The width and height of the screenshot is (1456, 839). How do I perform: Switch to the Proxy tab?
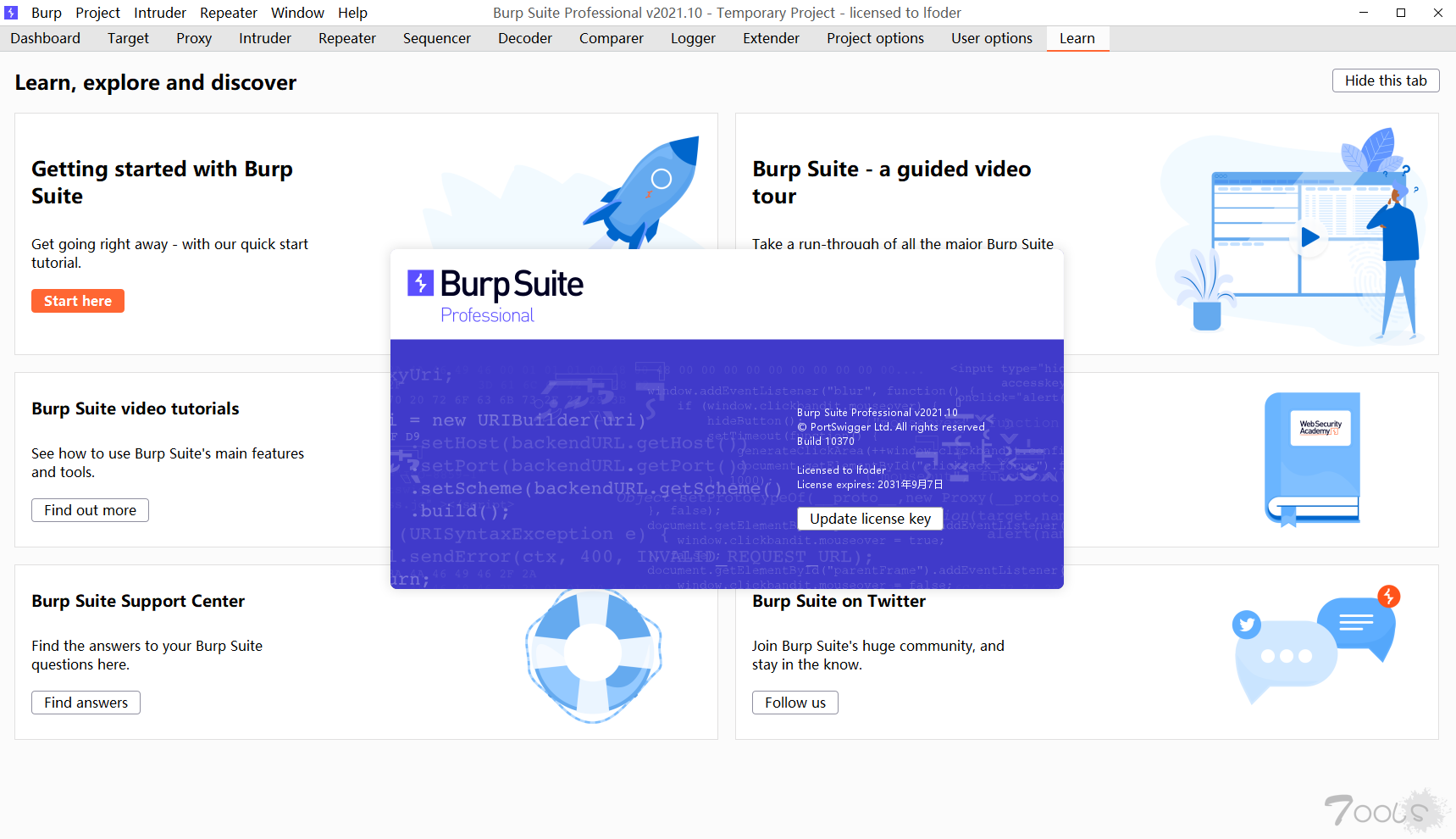pos(194,38)
